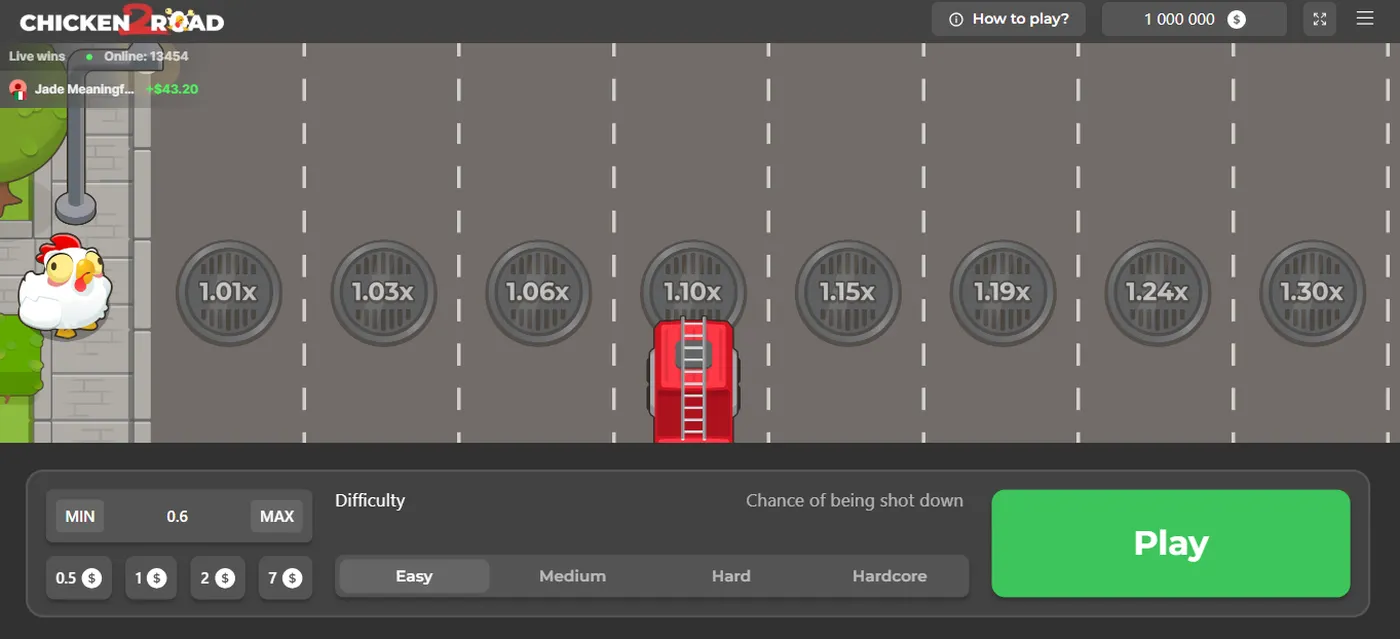Image resolution: width=1400 pixels, height=639 pixels.
Task: Click the 1.30x manhole multiplier
Action: [x=1311, y=293]
